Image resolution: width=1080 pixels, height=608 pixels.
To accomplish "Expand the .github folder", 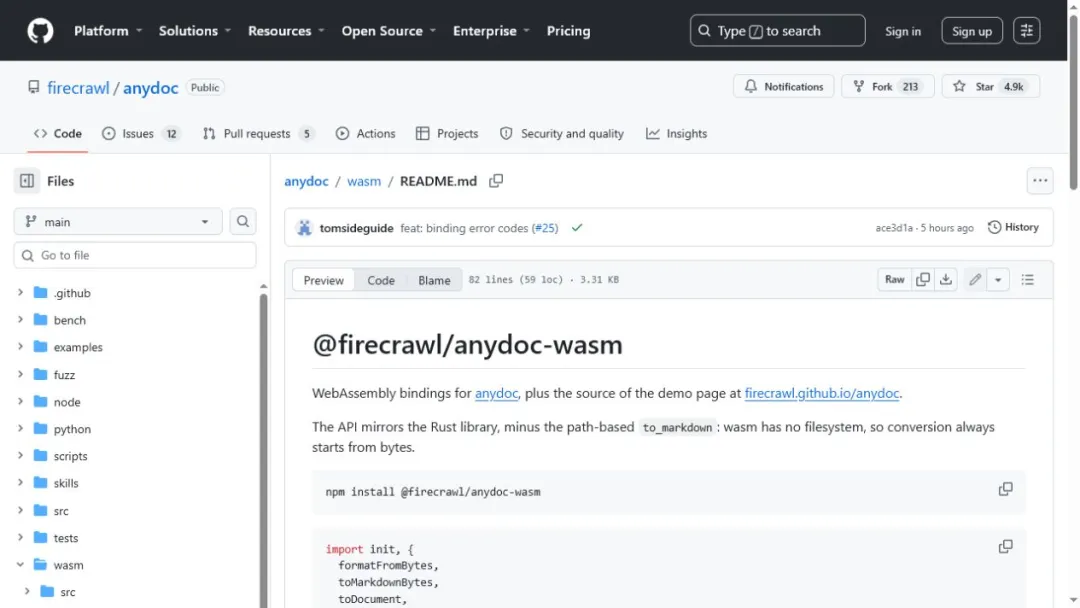I will pyautogui.click(x=21, y=293).
